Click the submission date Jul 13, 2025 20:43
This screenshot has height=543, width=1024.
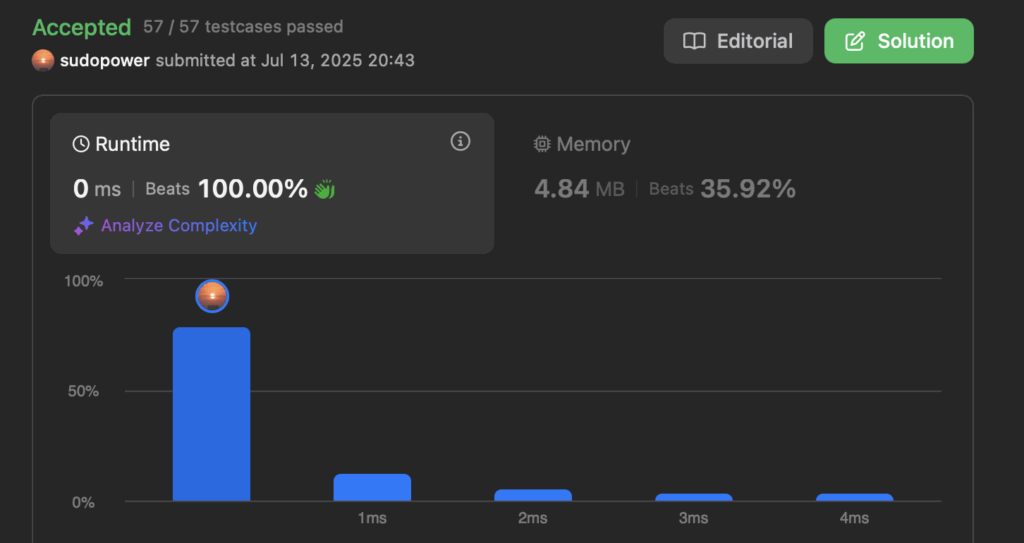tap(338, 61)
